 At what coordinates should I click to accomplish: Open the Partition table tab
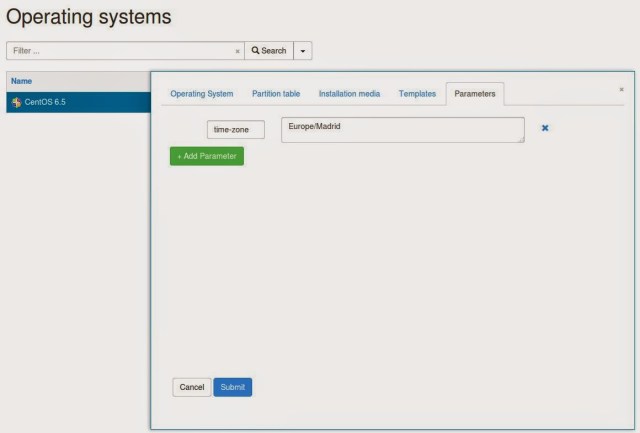[275, 94]
